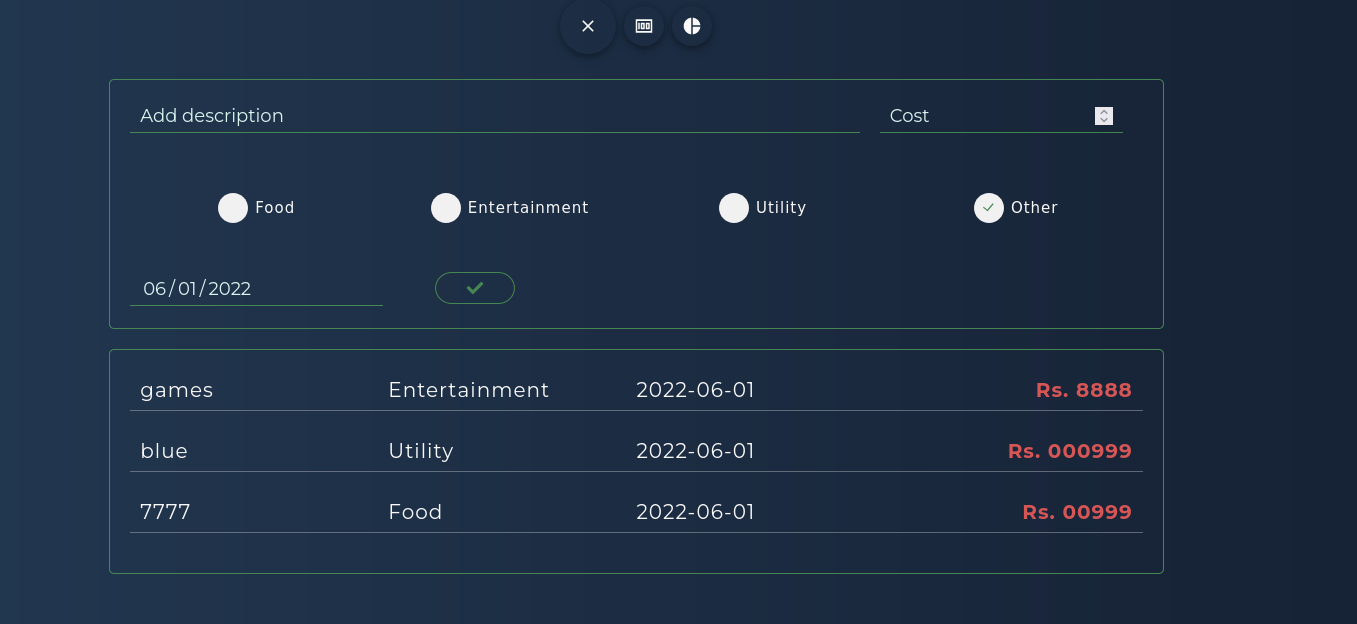Click the selected Other radio button

[988, 208]
